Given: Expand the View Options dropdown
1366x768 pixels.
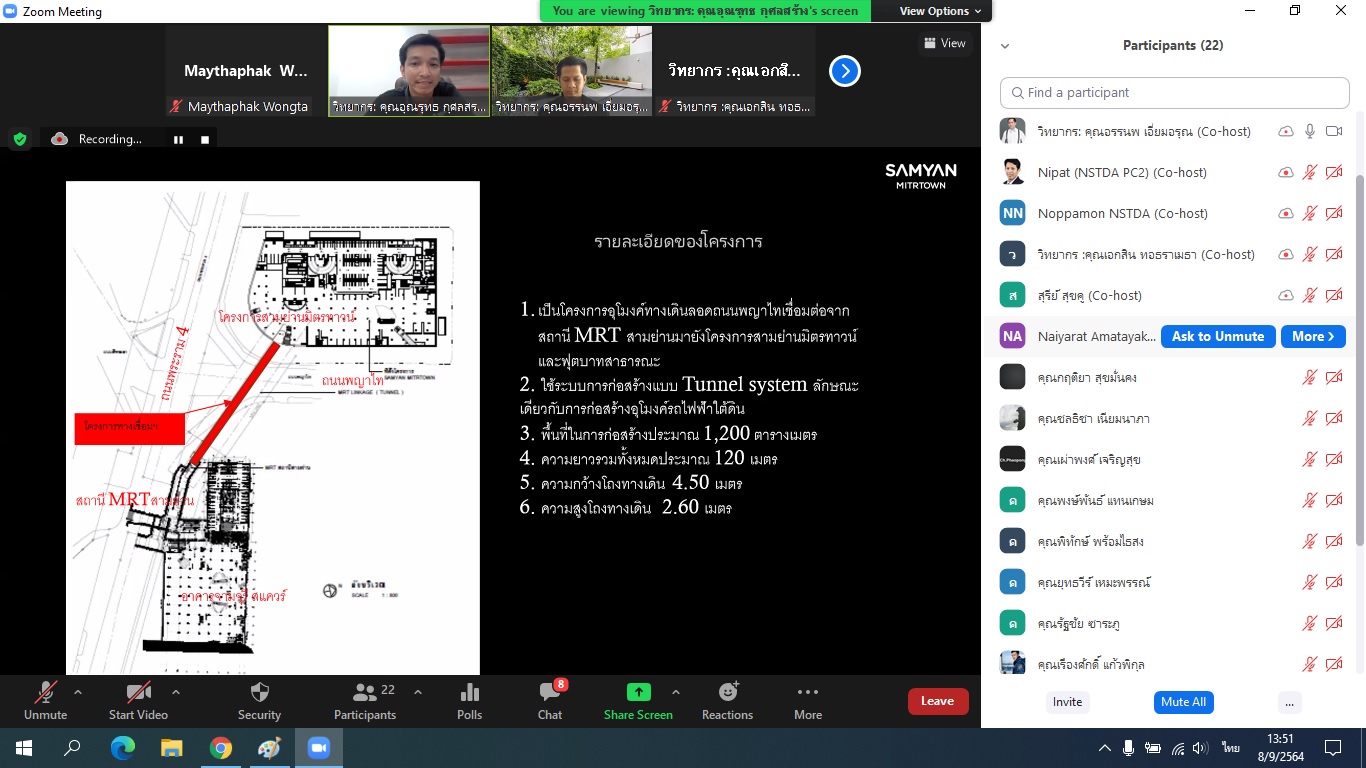Looking at the screenshot, I should click(x=939, y=11).
